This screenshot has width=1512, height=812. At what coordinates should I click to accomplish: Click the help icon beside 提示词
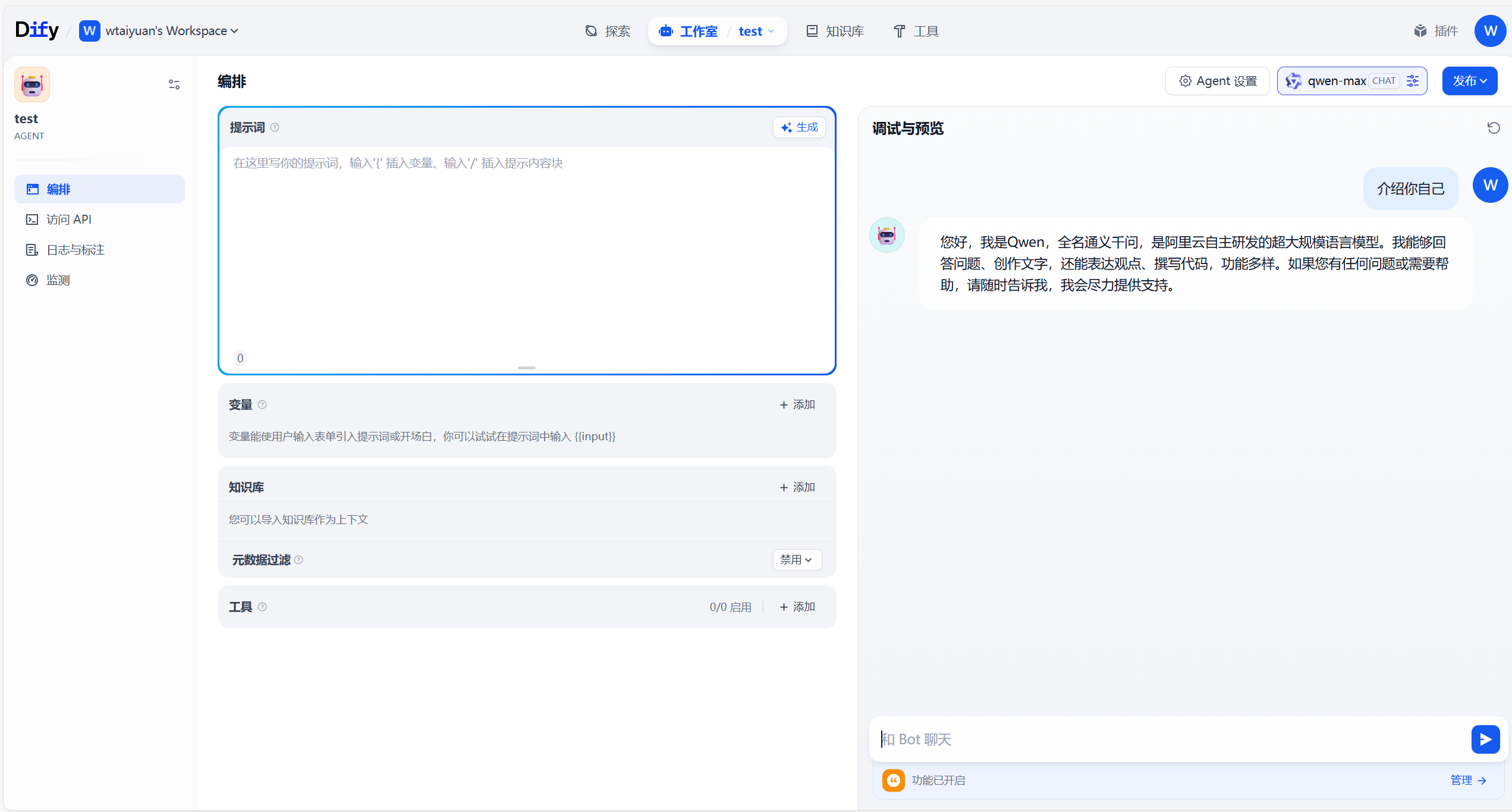tap(275, 127)
